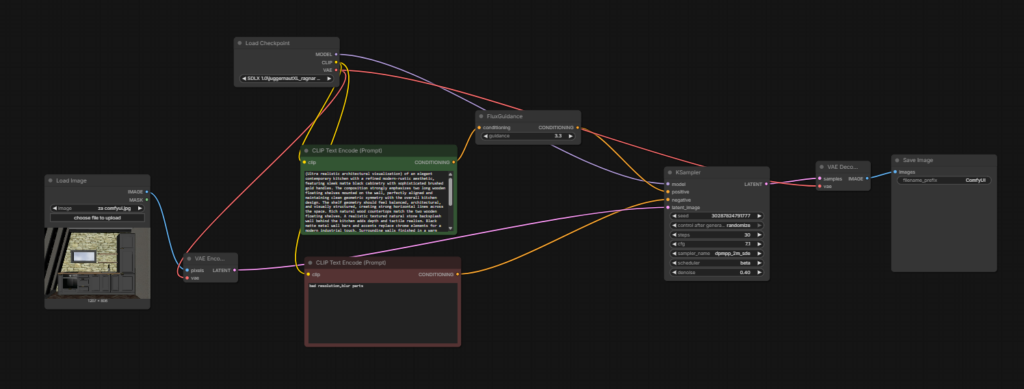Switch to next image file with right arrow
This screenshot has width=1024, height=389.
tap(139, 208)
